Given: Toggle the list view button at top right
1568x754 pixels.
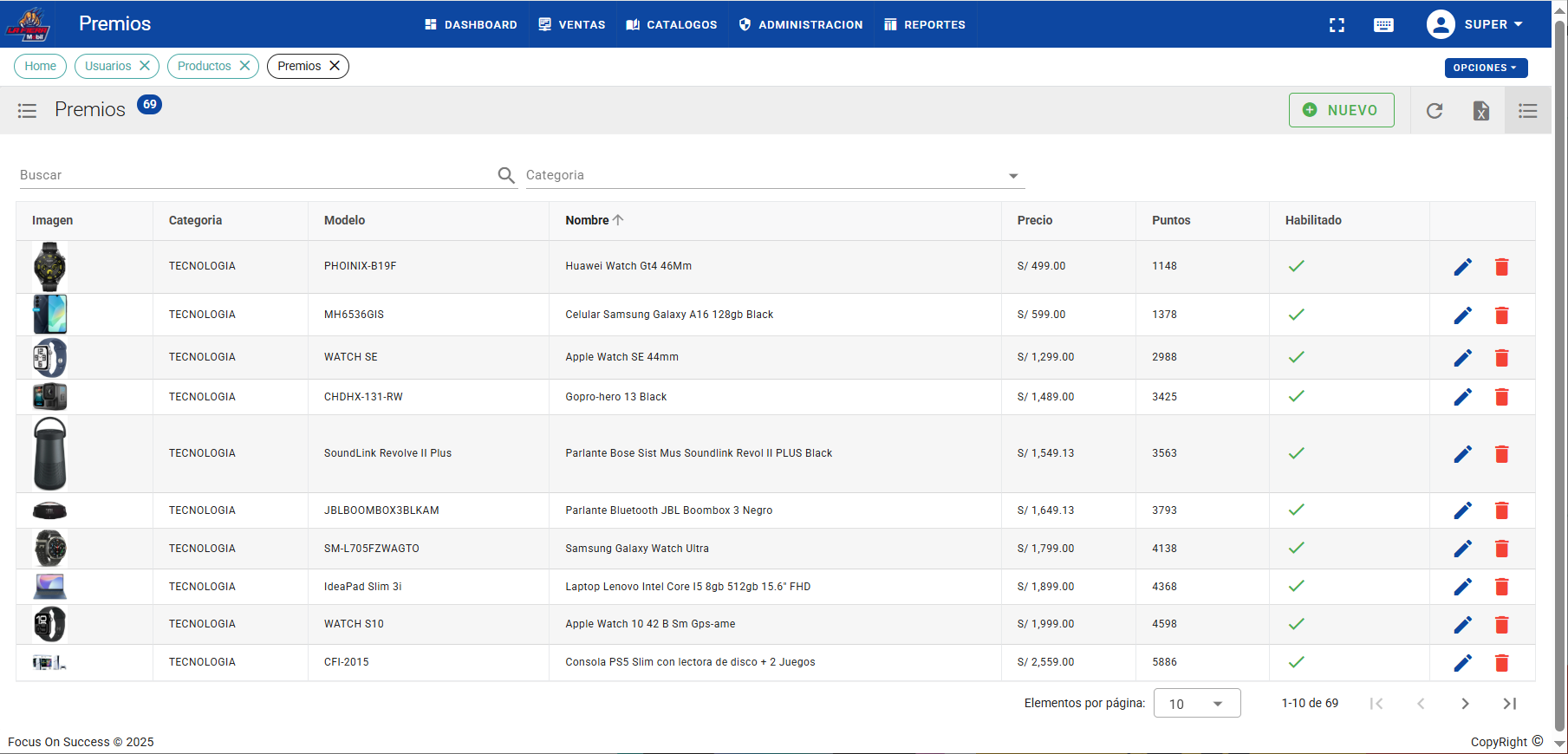Looking at the screenshot, I should click(1528, 110).
